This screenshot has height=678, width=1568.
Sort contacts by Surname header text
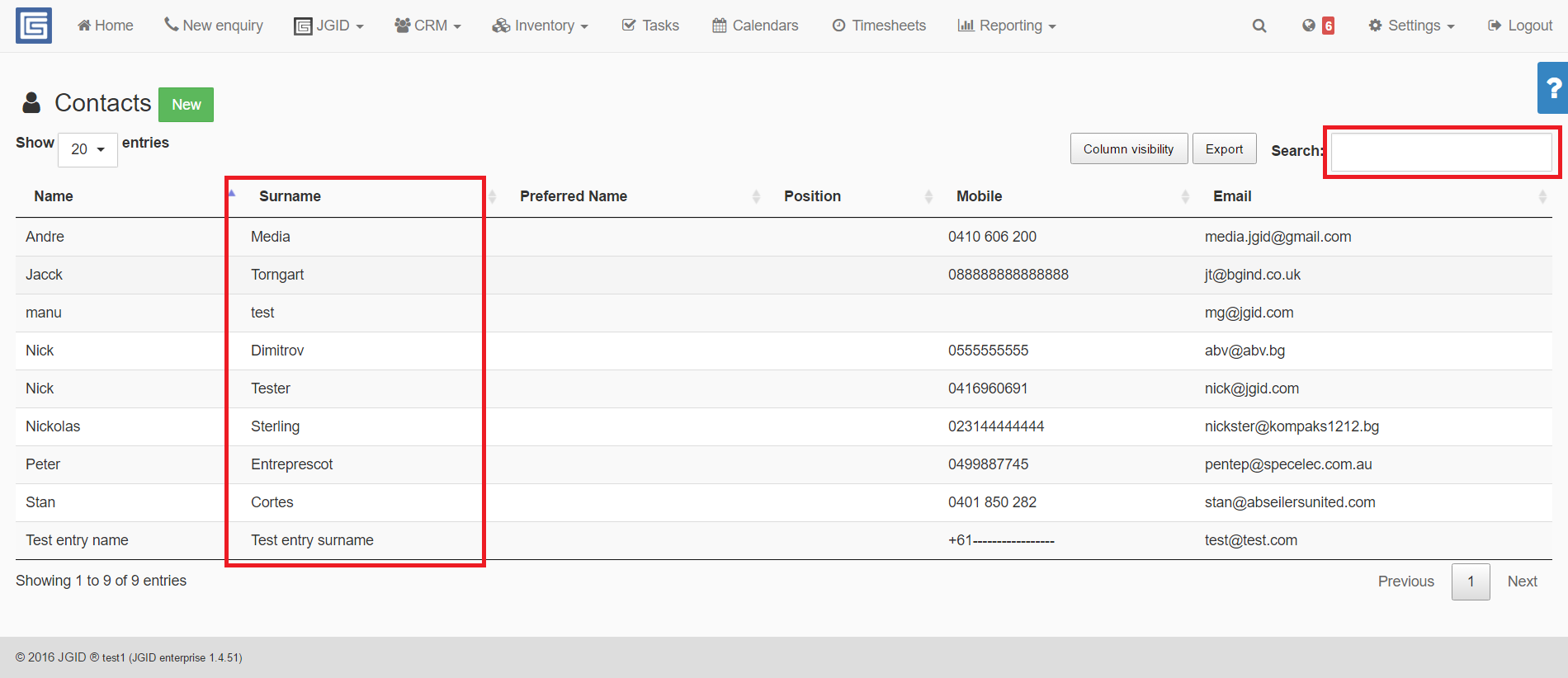[x=290, y=196]
